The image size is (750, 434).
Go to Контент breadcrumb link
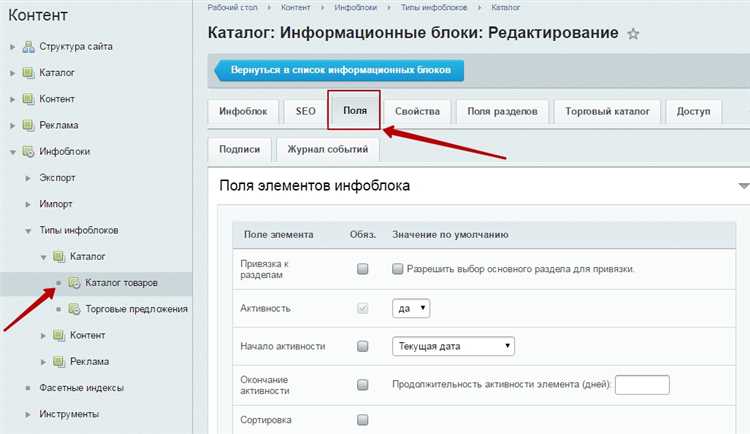point(296,8)
